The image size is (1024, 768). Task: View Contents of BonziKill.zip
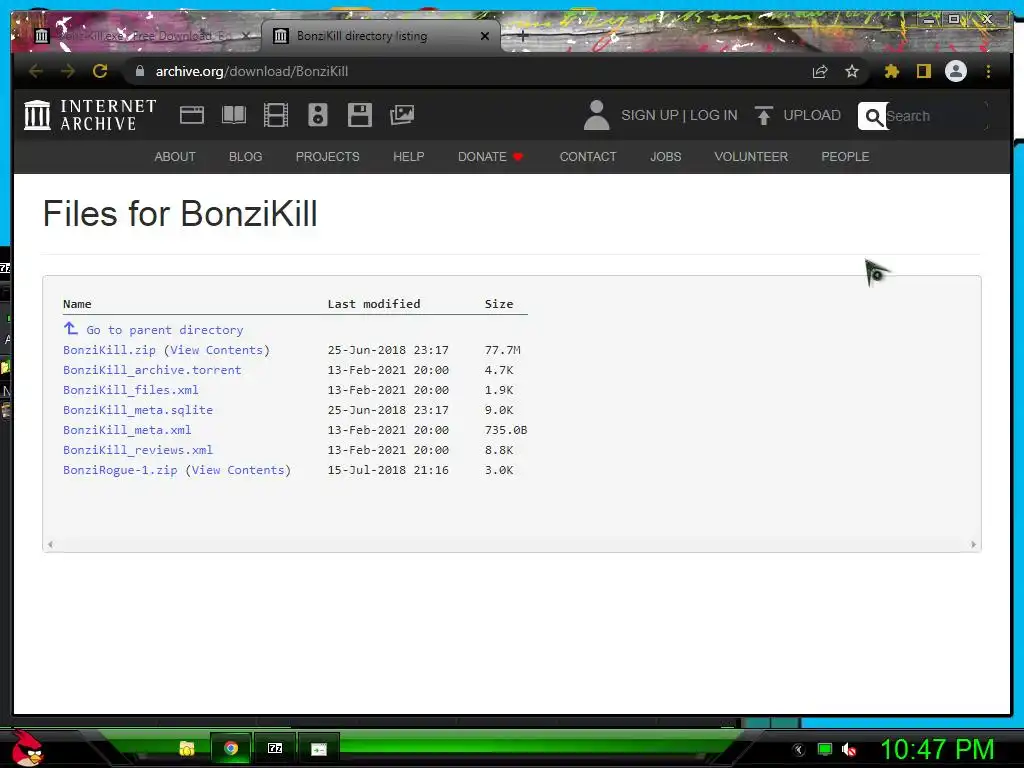(x=216, y=350)
